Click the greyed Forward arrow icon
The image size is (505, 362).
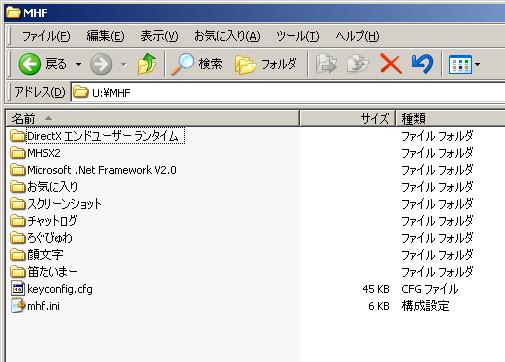click(x=101, y=64)
